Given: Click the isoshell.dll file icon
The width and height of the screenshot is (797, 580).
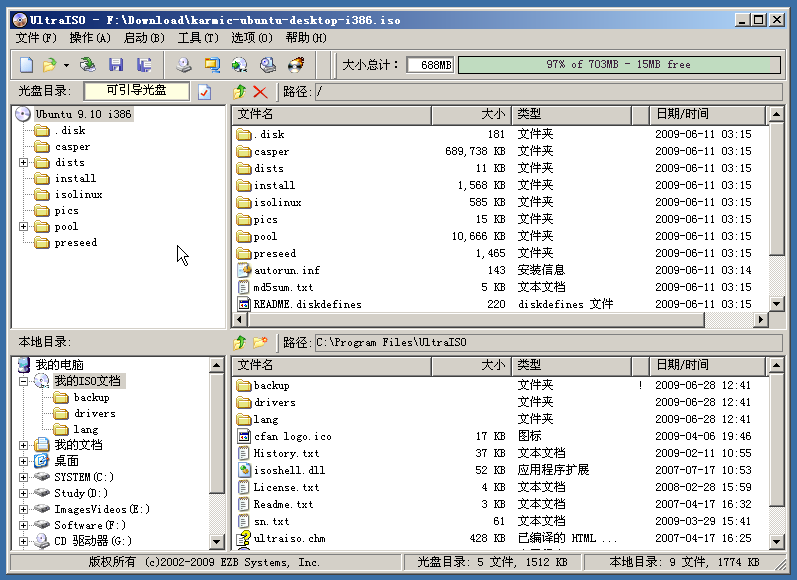Looking at the screenshot, I should pyautogui.click(x=244, y=470).
